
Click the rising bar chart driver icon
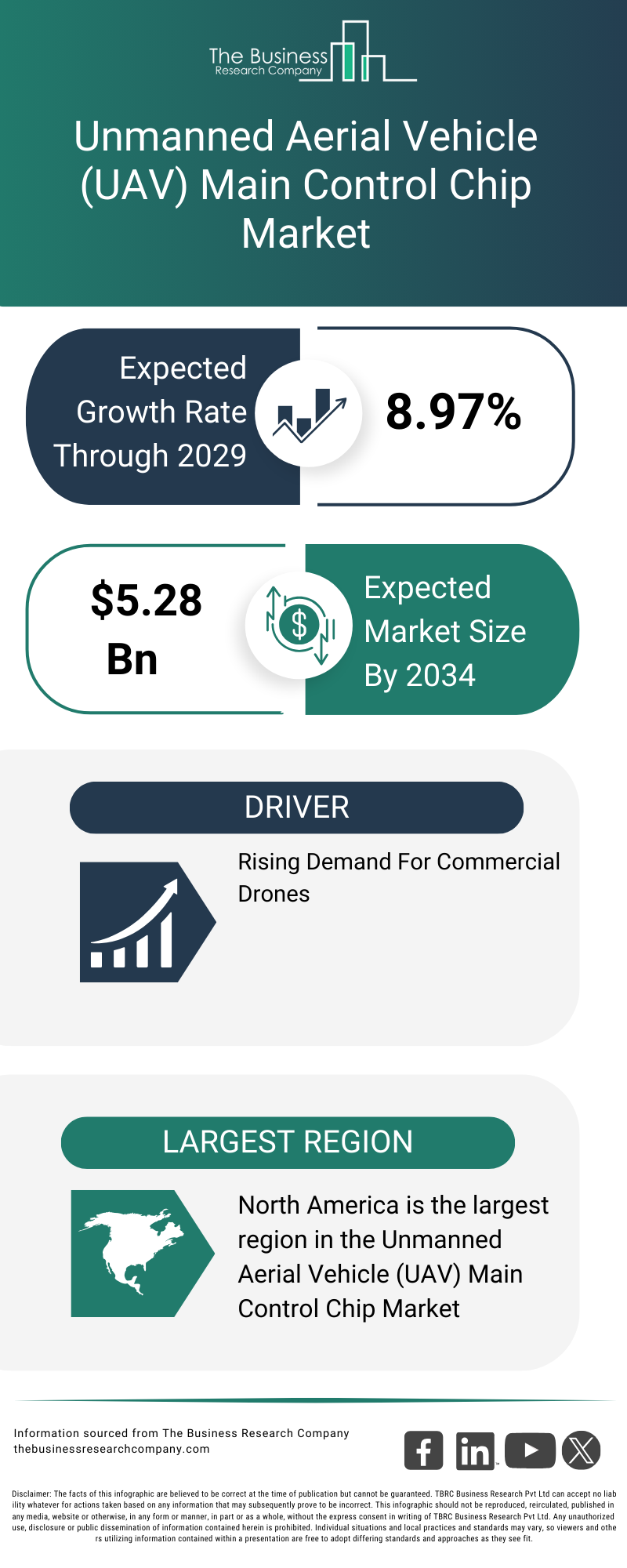point(147,922)
